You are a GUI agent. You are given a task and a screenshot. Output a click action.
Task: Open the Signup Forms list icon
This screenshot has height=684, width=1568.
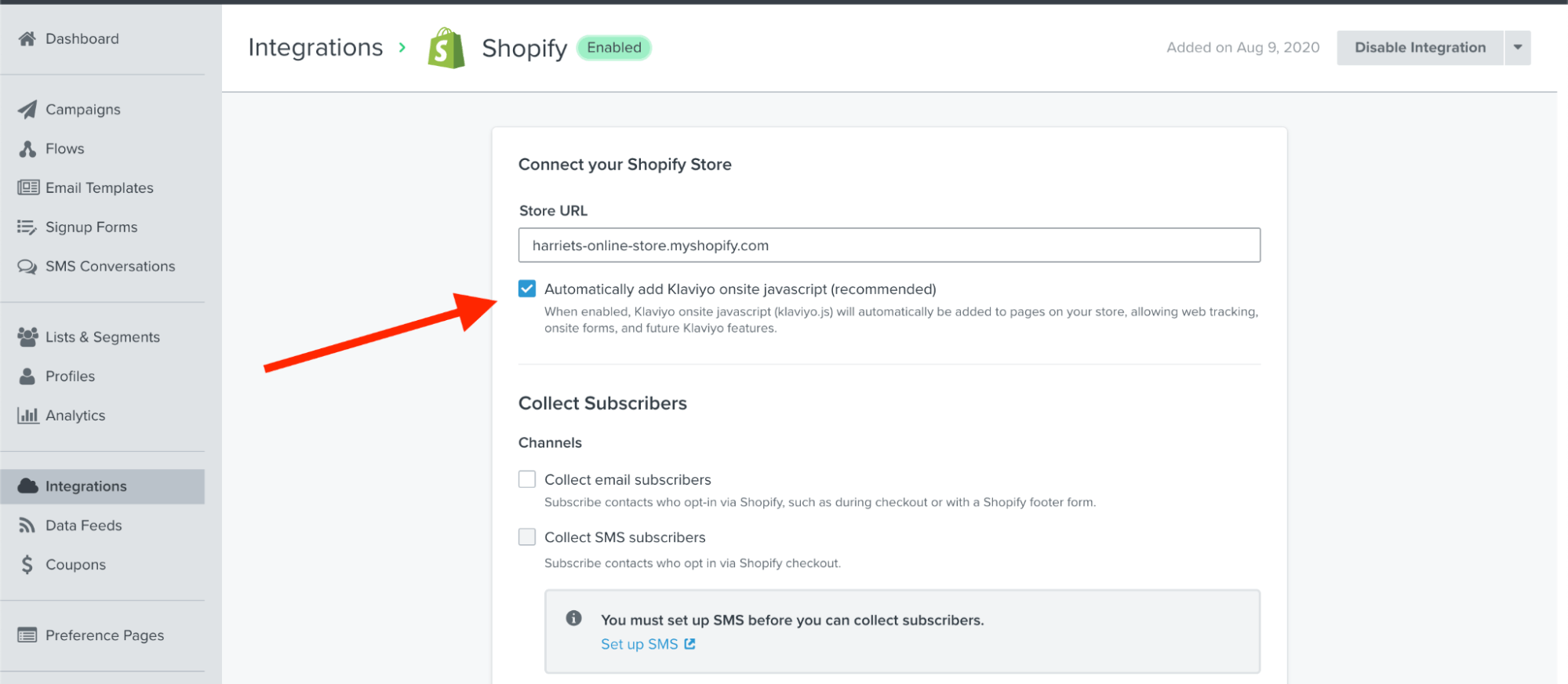pos(27,227)
